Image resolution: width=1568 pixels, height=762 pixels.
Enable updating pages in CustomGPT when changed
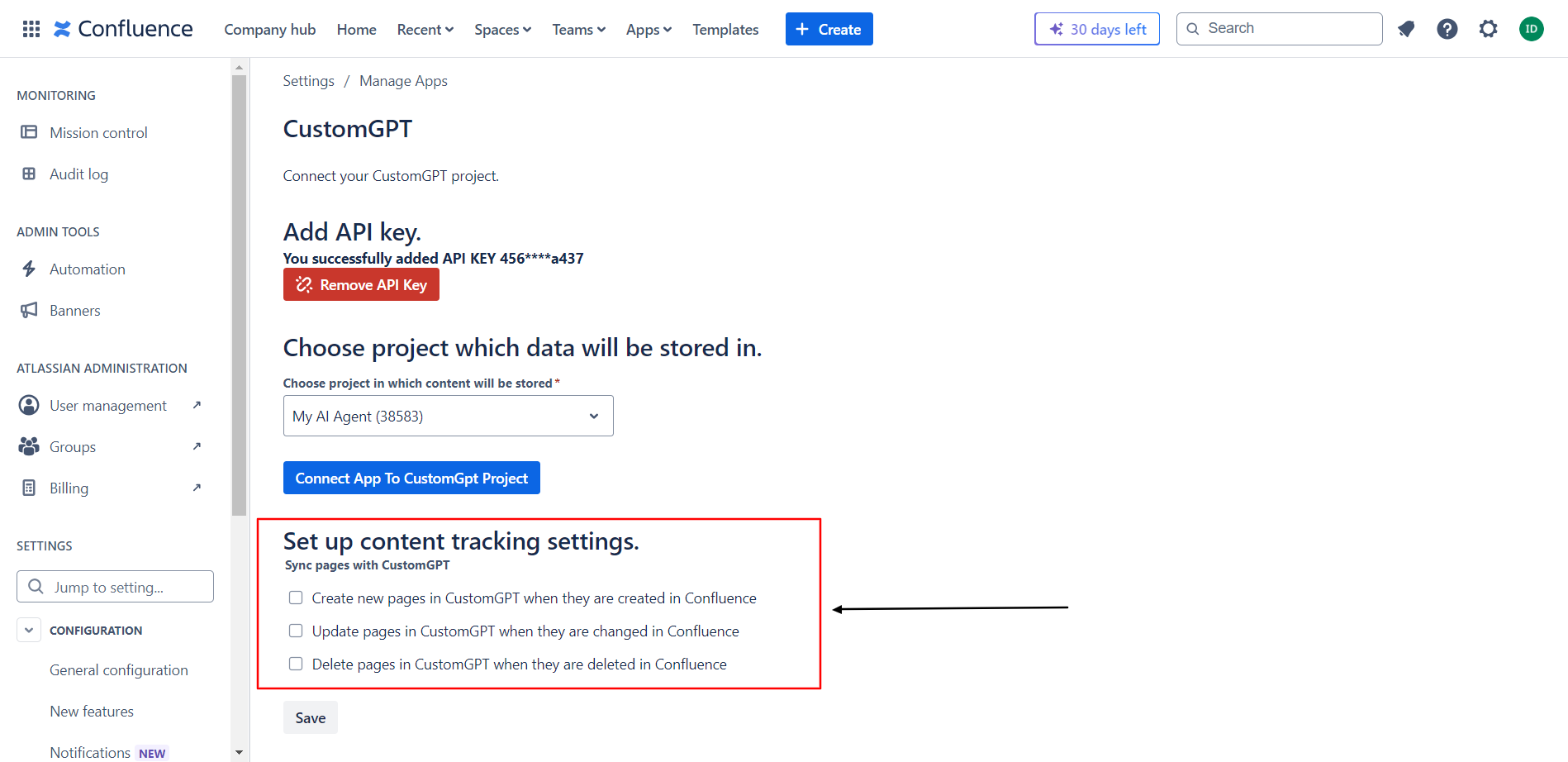(296, 631)
